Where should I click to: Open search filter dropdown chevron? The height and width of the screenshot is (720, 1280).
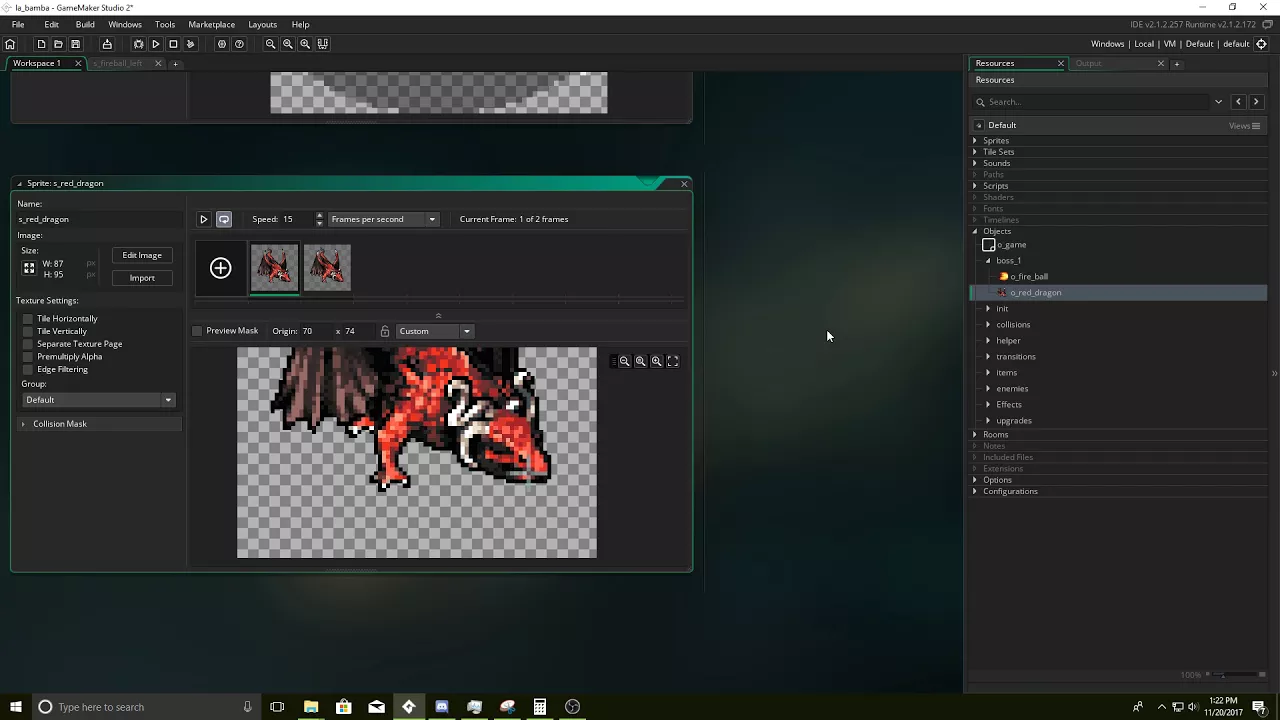[x=1218, y=102]
